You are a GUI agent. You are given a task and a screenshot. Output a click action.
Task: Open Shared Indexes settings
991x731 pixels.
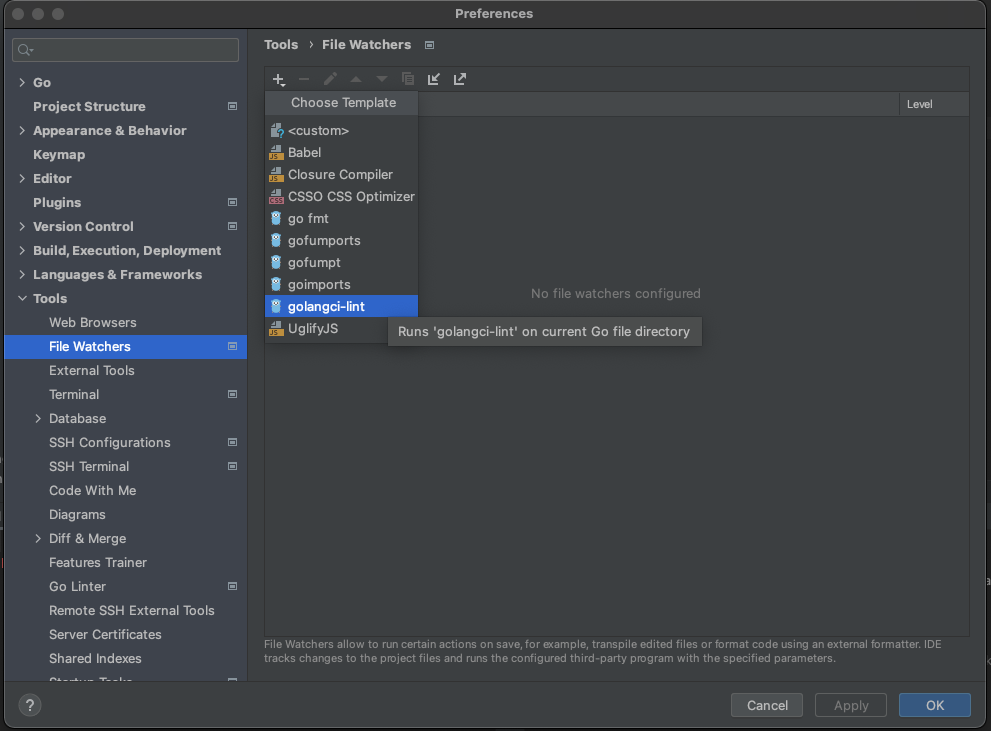[95, 658]
